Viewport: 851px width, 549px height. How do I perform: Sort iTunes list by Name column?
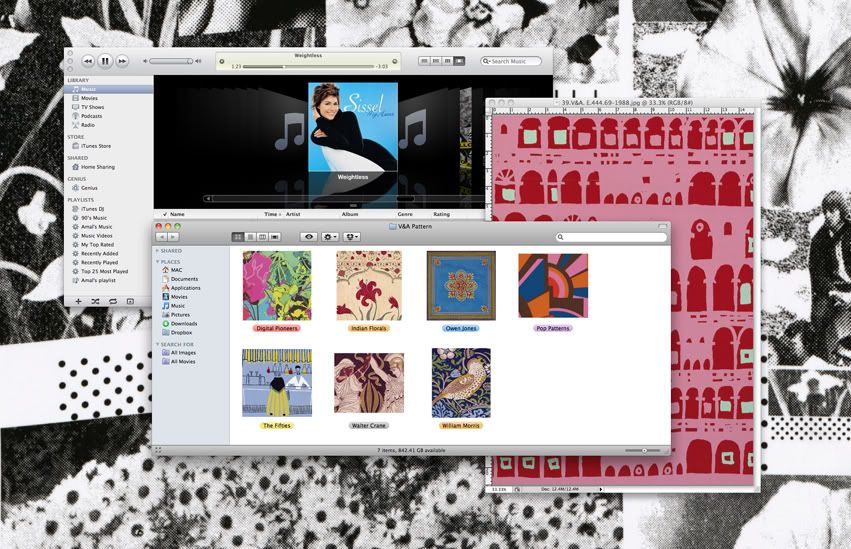pos(177,214)
